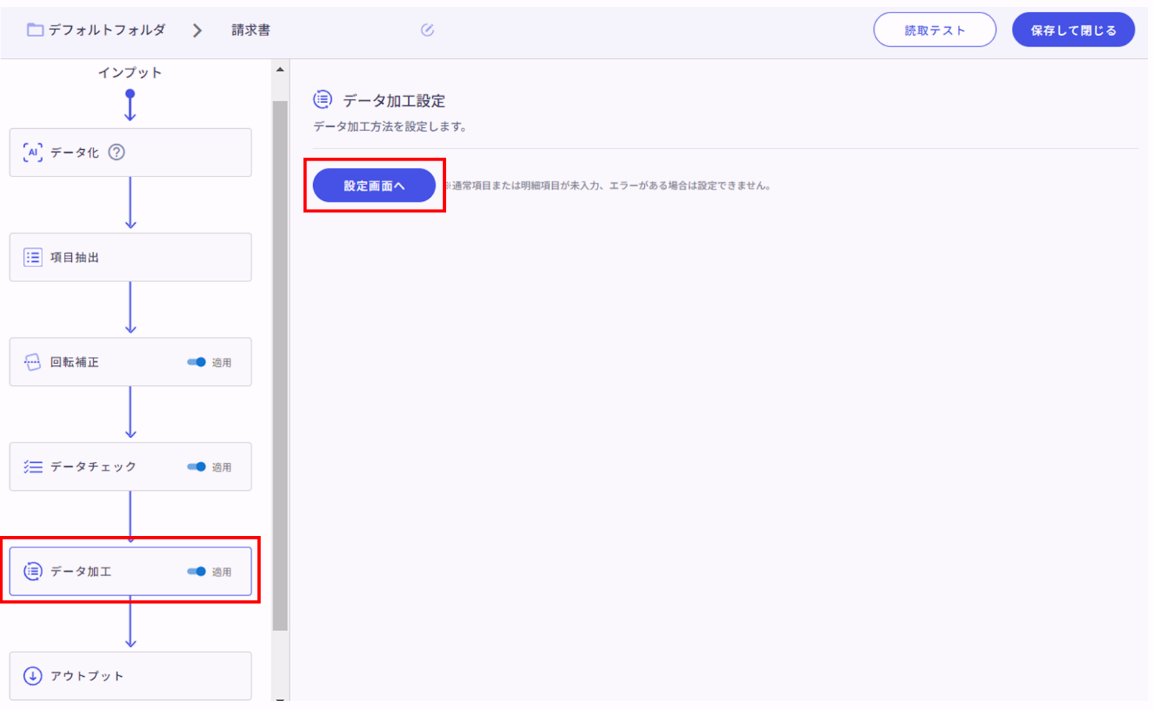Click the データチェック checklist icon
The image size is (1153, 709).
tap(32, 467)
